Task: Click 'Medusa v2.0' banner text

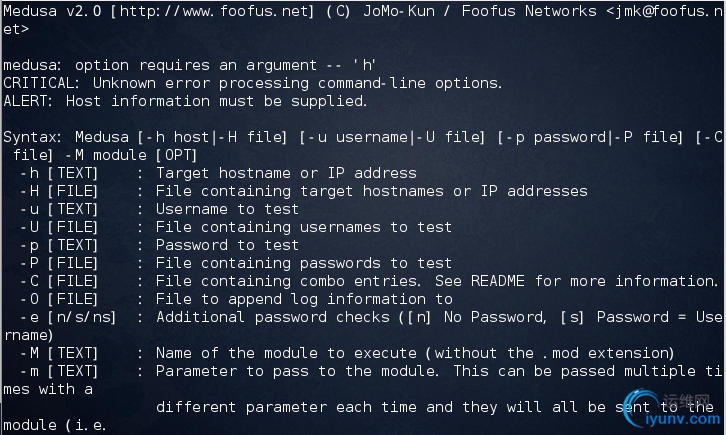Action: (x=52, y=11)
